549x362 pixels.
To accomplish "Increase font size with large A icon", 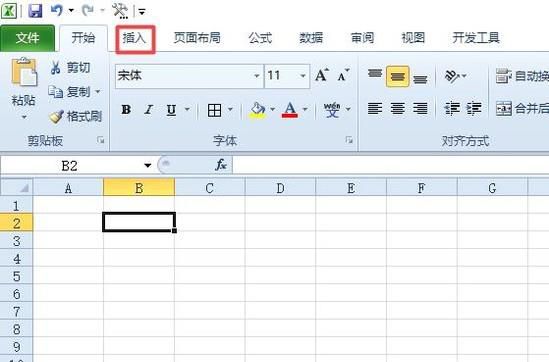I will [322, 75].
